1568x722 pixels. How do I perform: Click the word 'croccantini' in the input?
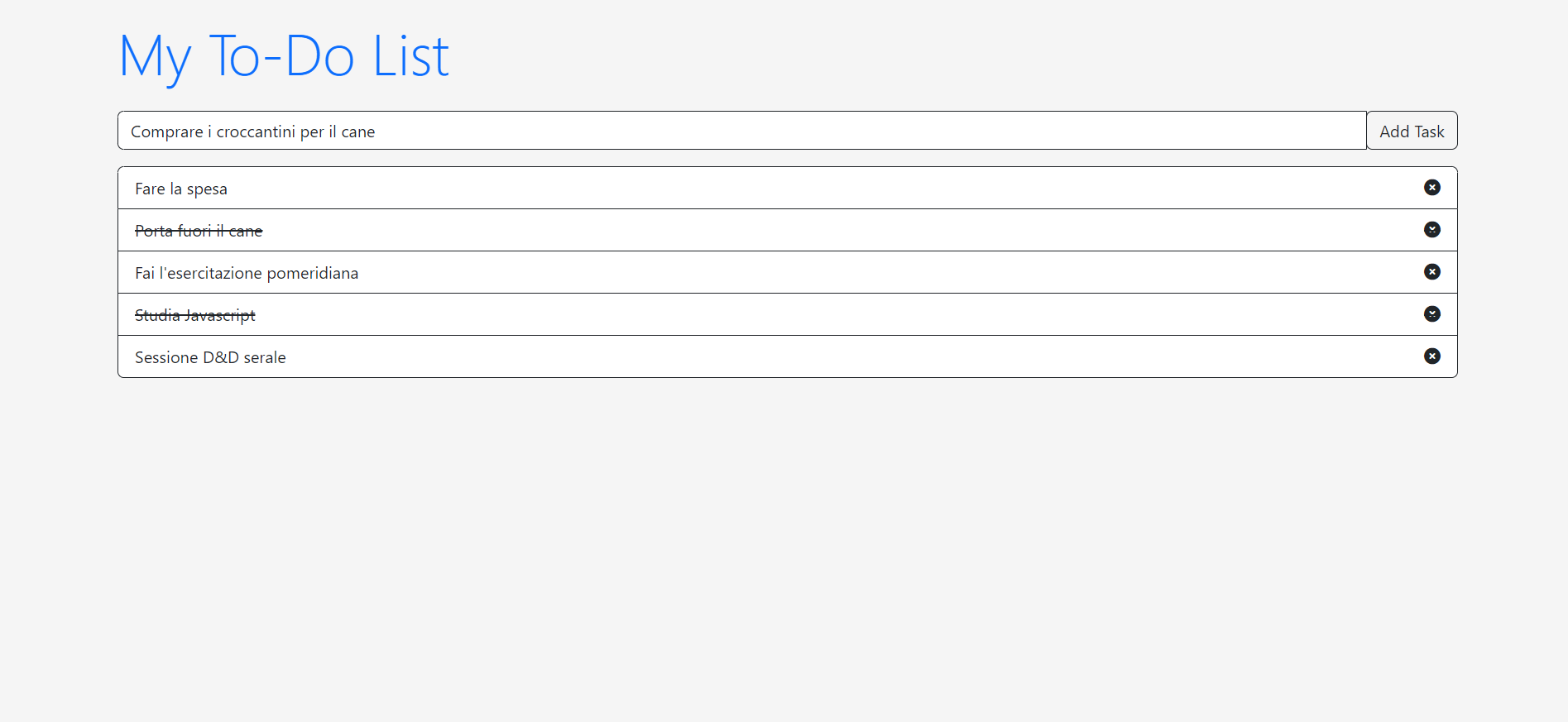coord(256,131)
